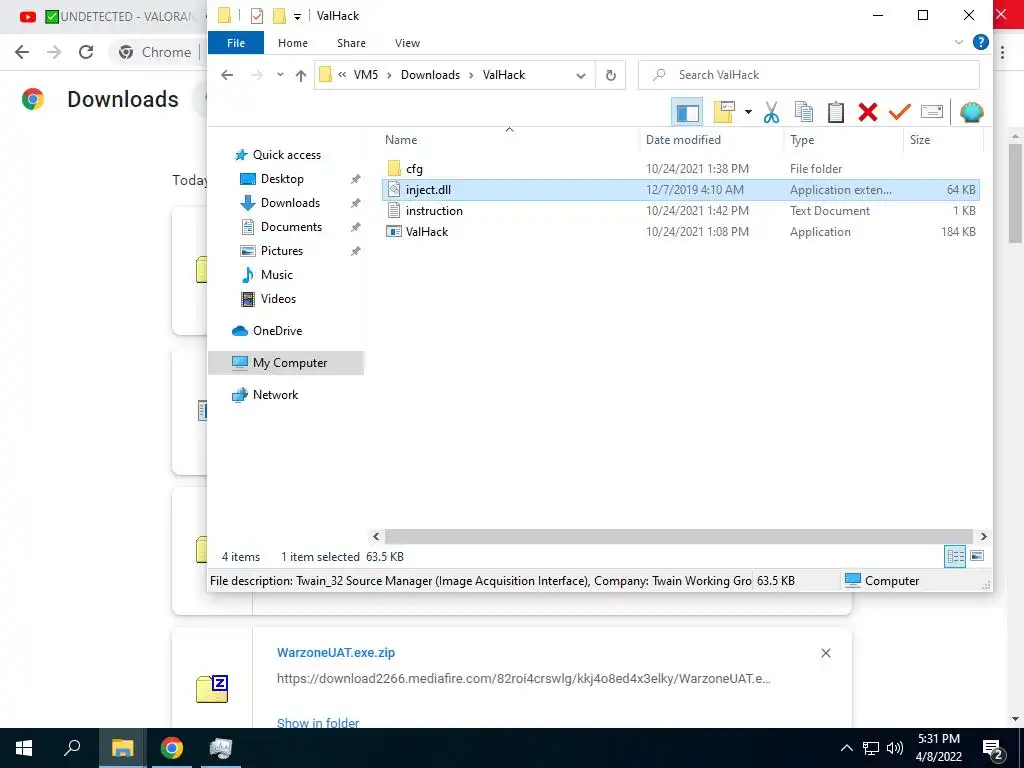The image size is (1024, 768).
Task: Remove WarzoneUAT.exe.zip from Chrome downloads list
Action: (x=825, y=653)
